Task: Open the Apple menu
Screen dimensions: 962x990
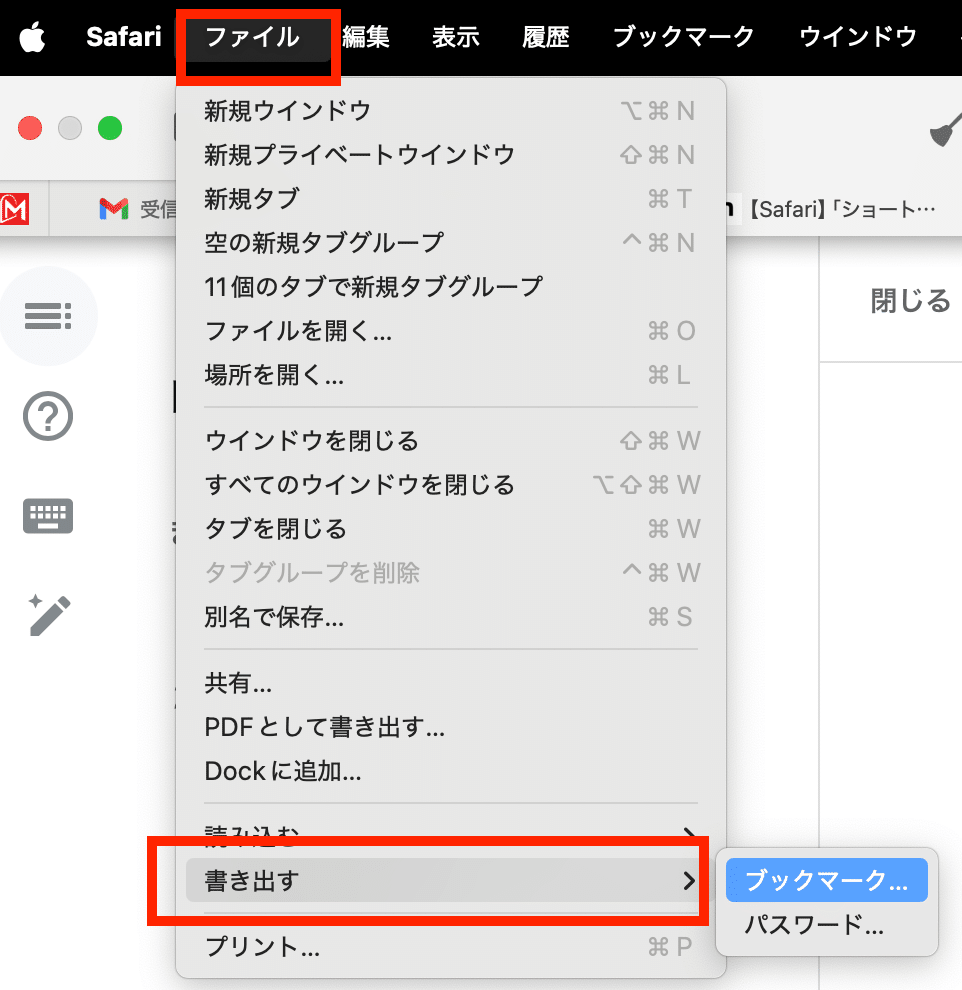Action: coord(32,37)
